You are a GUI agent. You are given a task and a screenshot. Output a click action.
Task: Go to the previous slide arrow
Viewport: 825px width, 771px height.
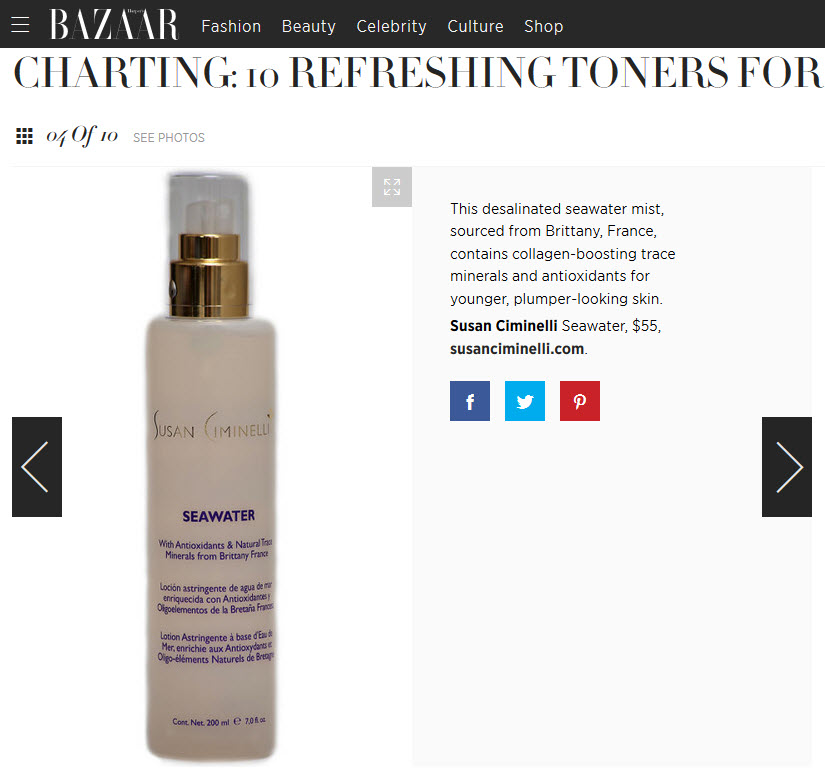pos(37,467)
